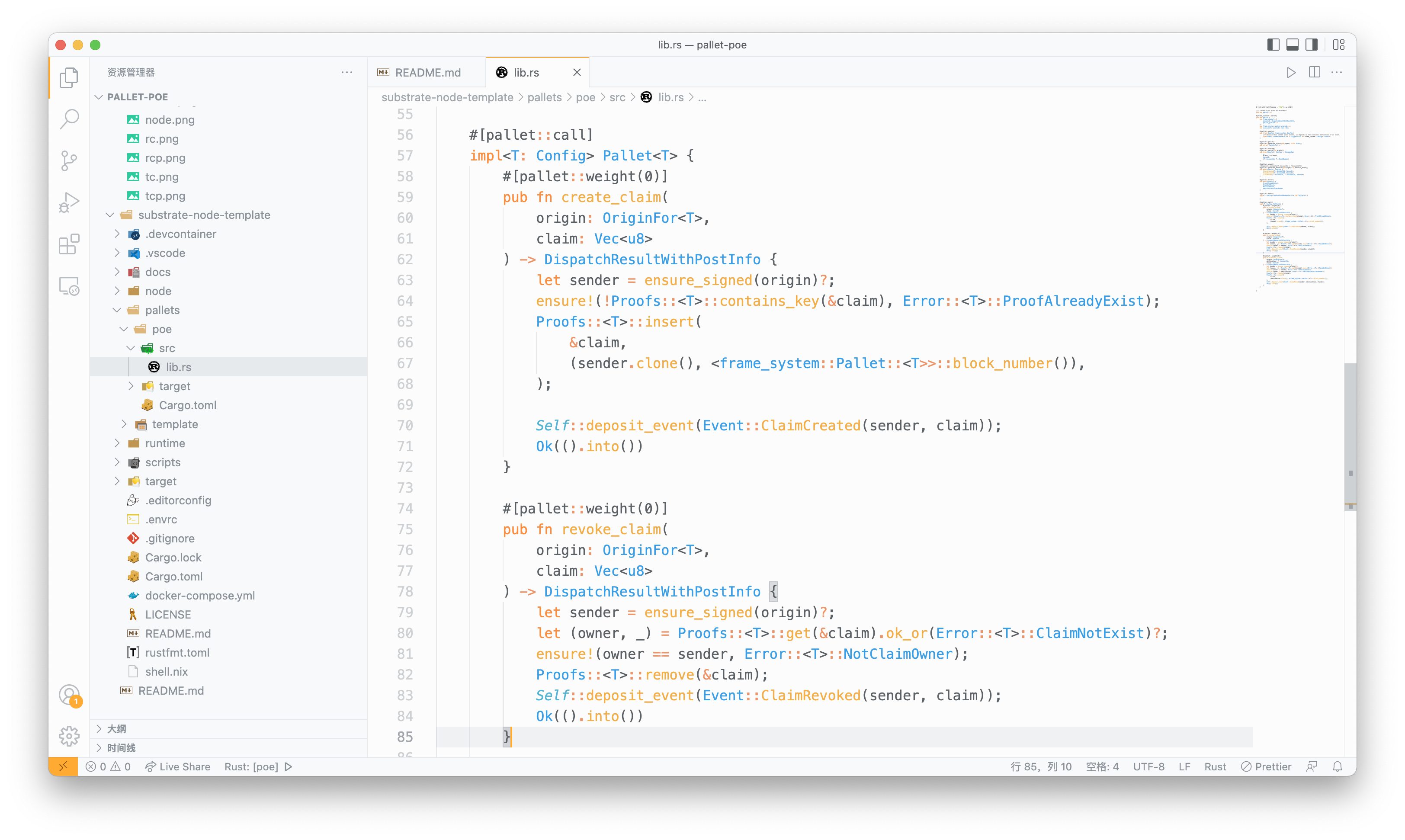Change indentation setting 空格: 4
The image size is (1405, 840).
tap(1102, 766)
